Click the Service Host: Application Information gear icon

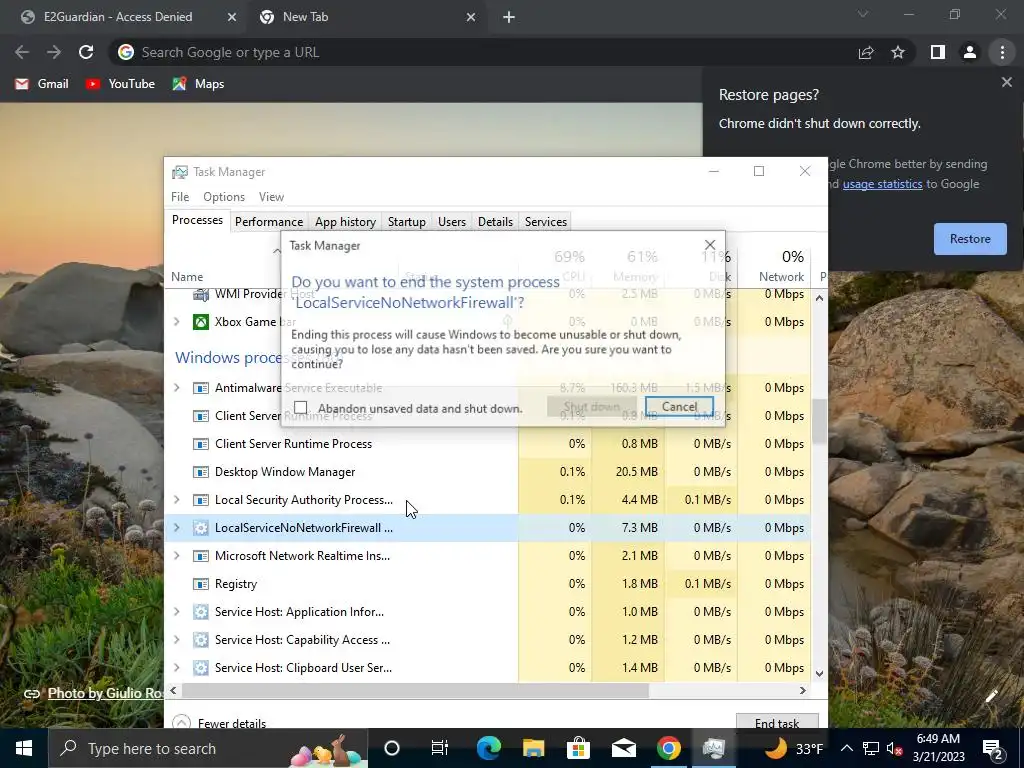(x=201, y=612)
